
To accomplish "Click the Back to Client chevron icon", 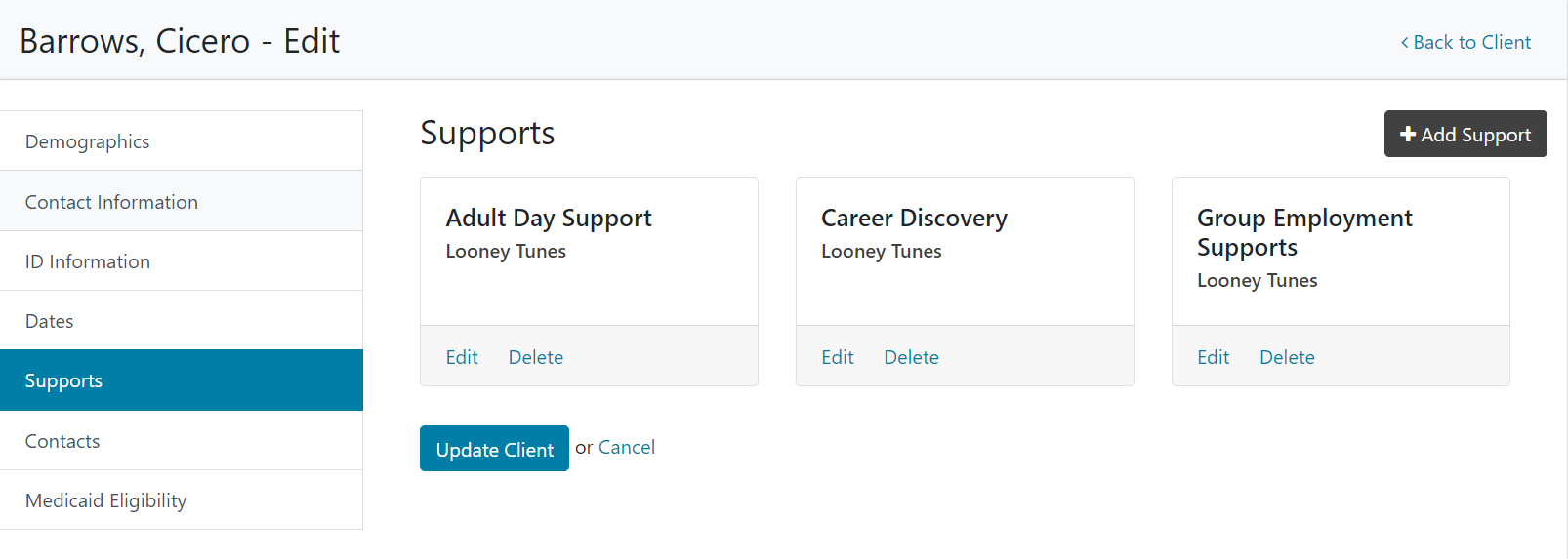I will pos(1404,43).
